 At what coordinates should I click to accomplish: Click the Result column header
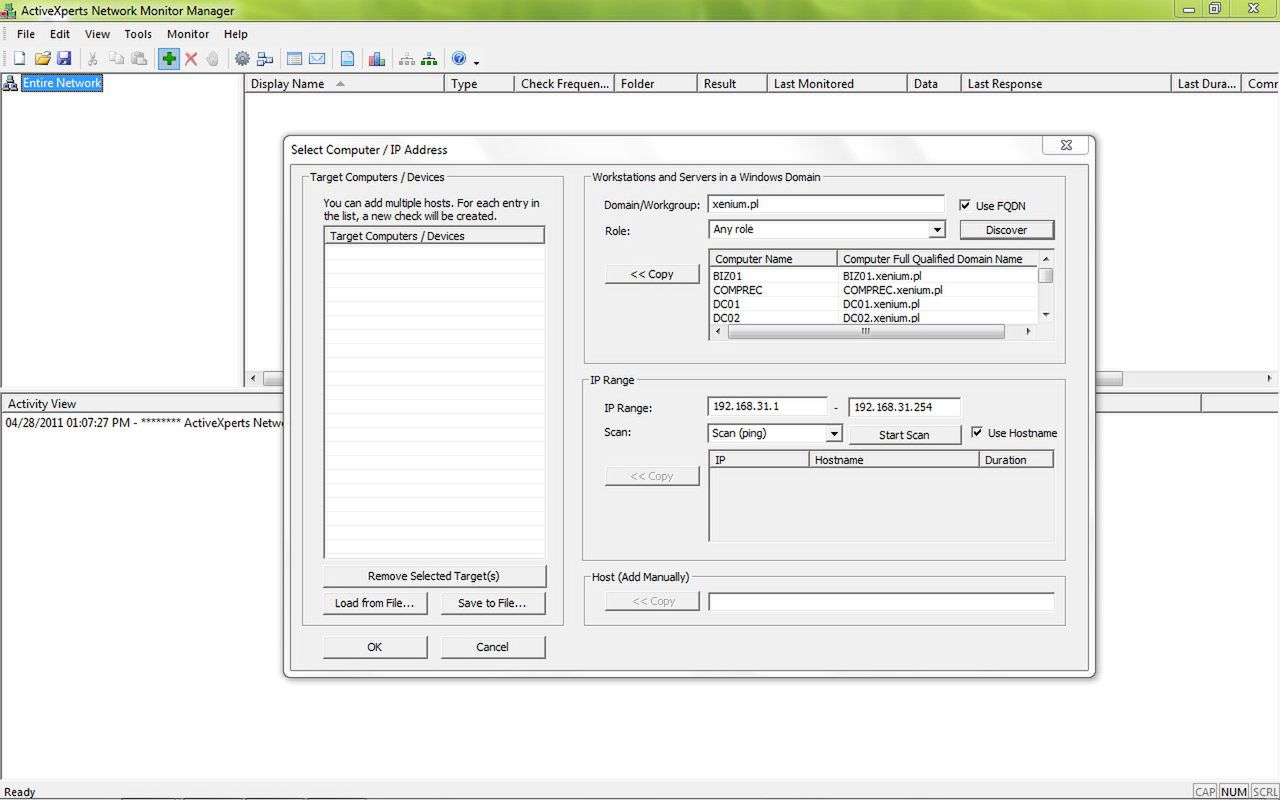(731, 84)
